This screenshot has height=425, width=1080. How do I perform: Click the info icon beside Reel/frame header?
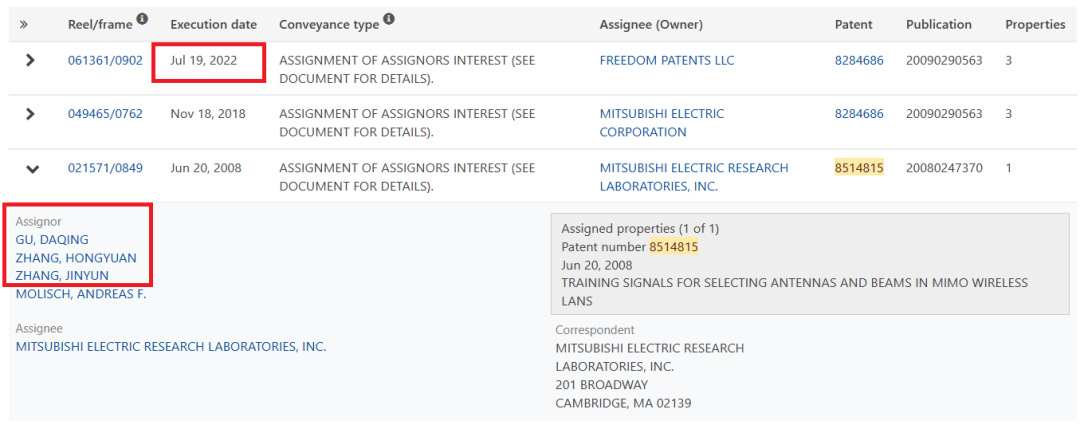click(142, 19)
